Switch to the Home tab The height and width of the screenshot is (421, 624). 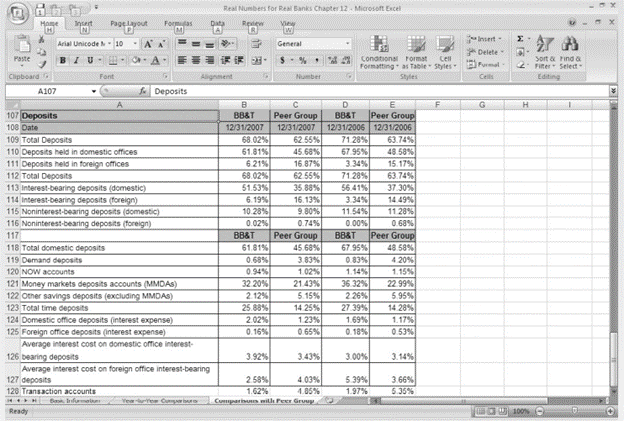[49, 24]
